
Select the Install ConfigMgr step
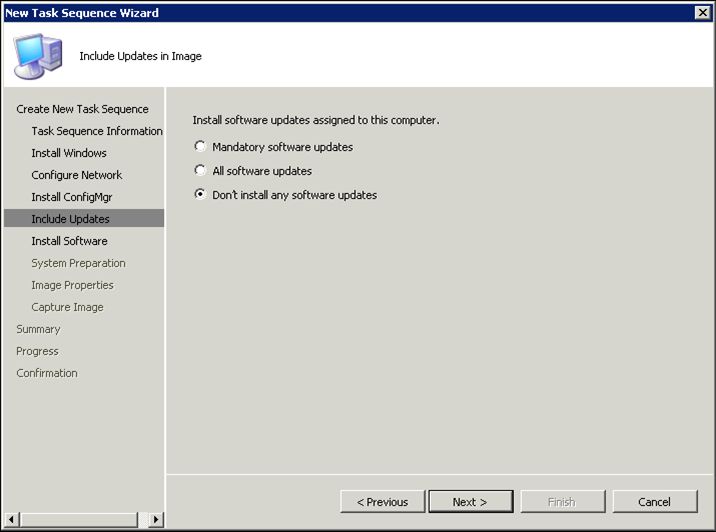coord(72,197)
